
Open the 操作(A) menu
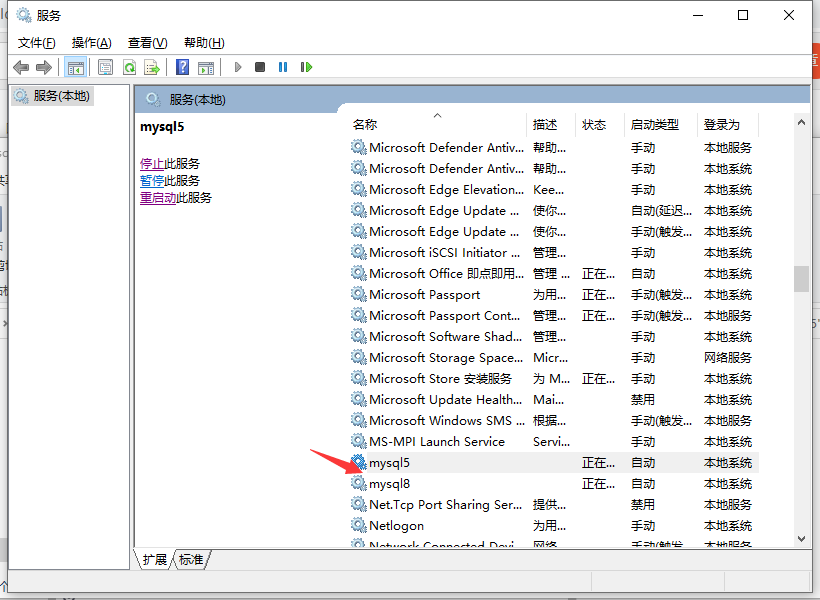coord(92,42)
